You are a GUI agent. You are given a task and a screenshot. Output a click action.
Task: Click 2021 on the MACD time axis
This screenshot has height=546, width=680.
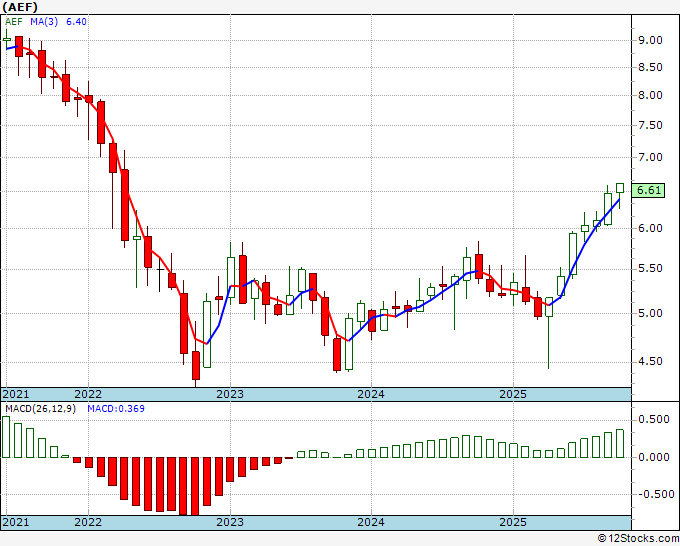(16, 522)
